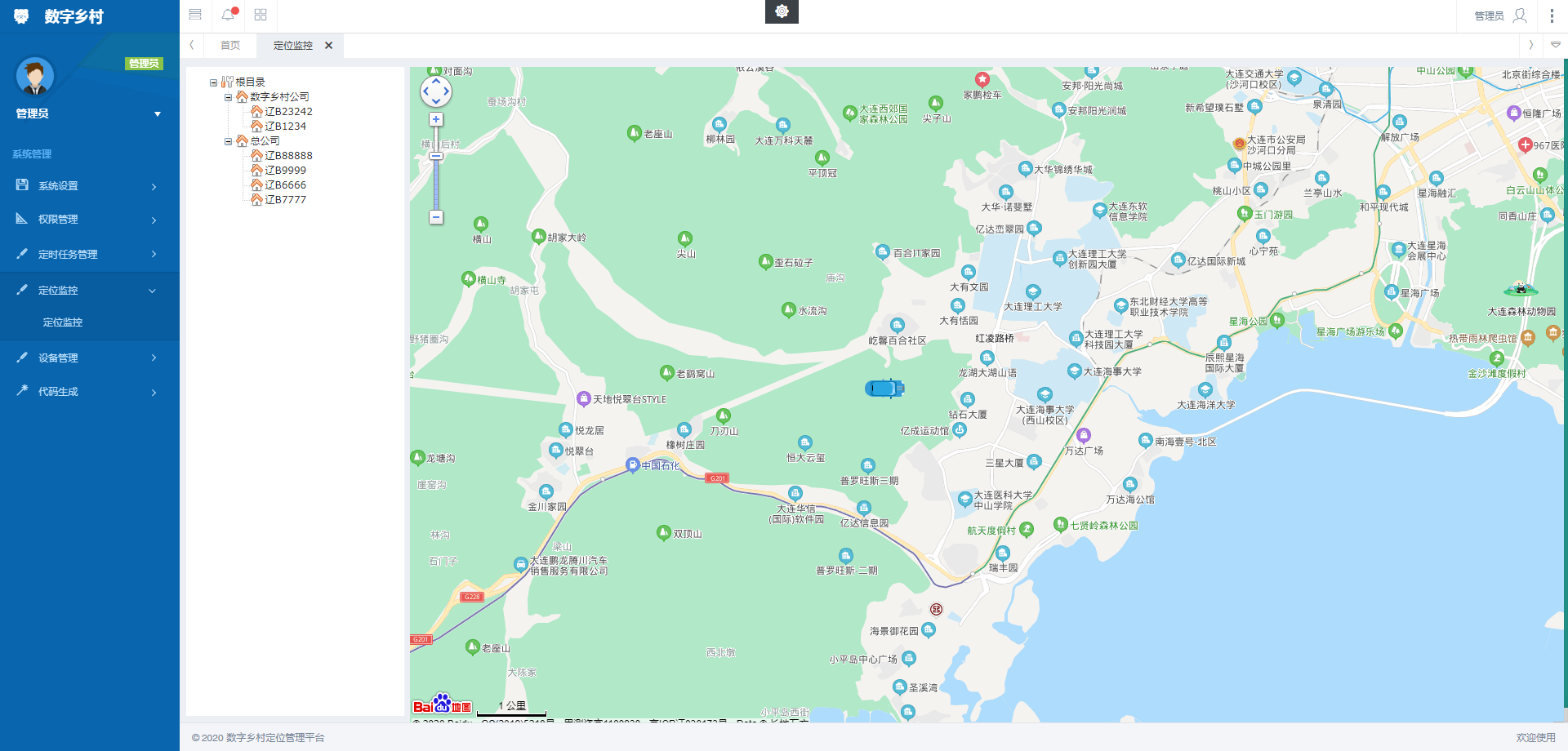Collapse the 定位监控 sidebar menu group
This screenshot has height=751, width=1568.
click(90, 290)
